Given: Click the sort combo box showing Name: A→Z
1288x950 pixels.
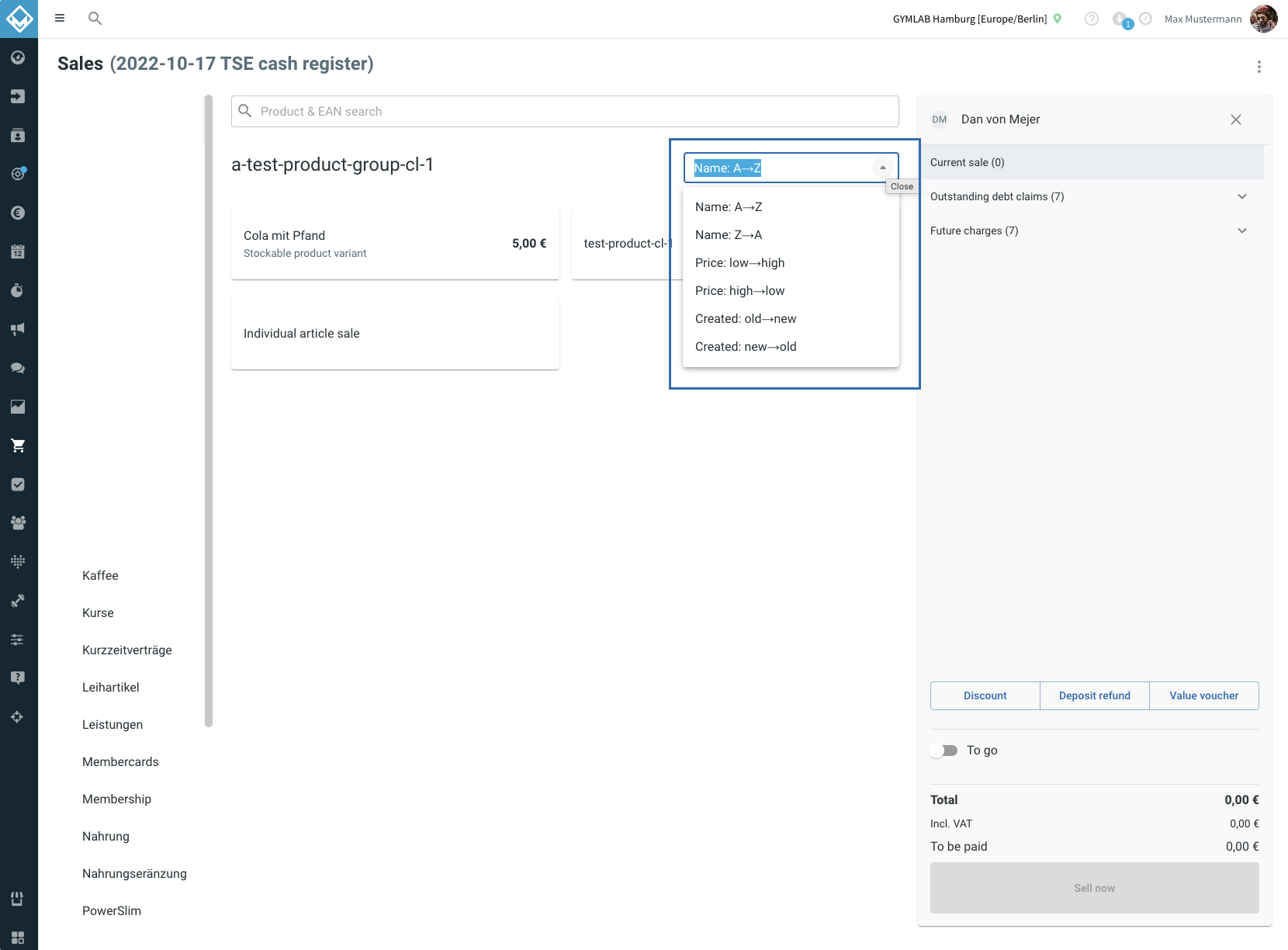Looking at the screenshot, I should 791,168.
